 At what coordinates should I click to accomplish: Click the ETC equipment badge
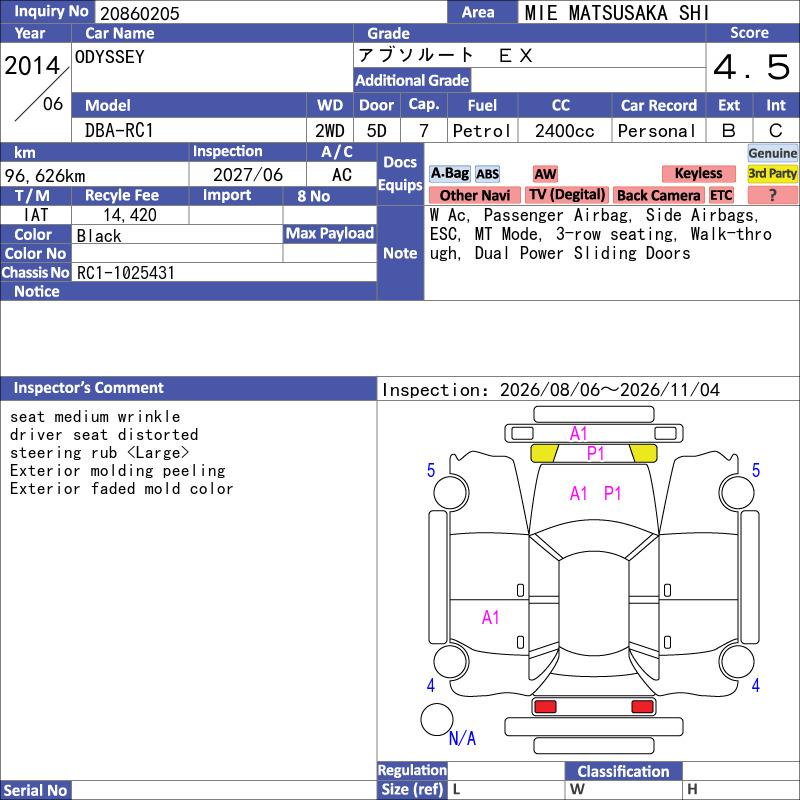tap(721, 195)
